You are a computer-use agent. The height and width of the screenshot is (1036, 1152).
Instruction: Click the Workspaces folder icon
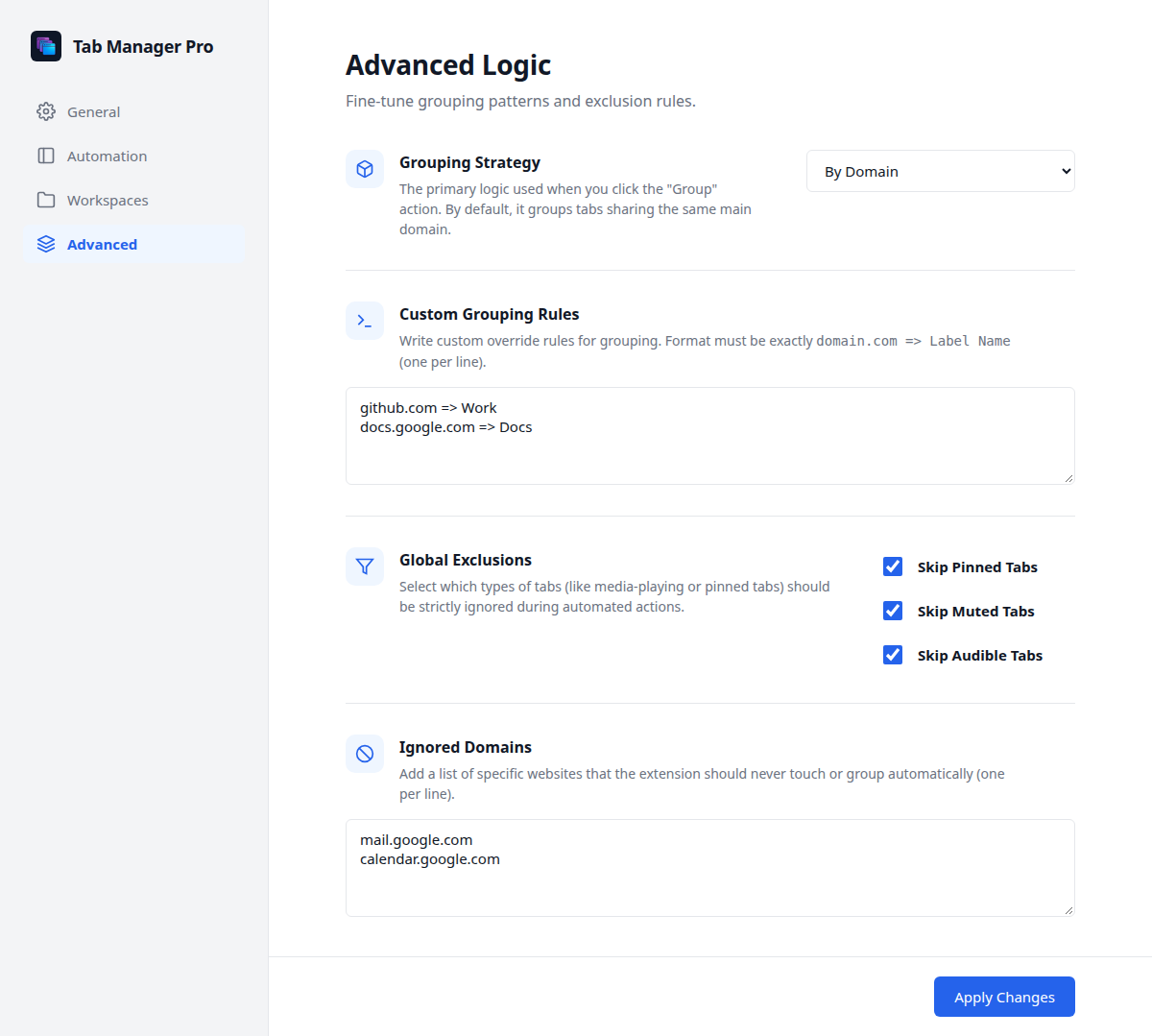(x=46, y=200)
